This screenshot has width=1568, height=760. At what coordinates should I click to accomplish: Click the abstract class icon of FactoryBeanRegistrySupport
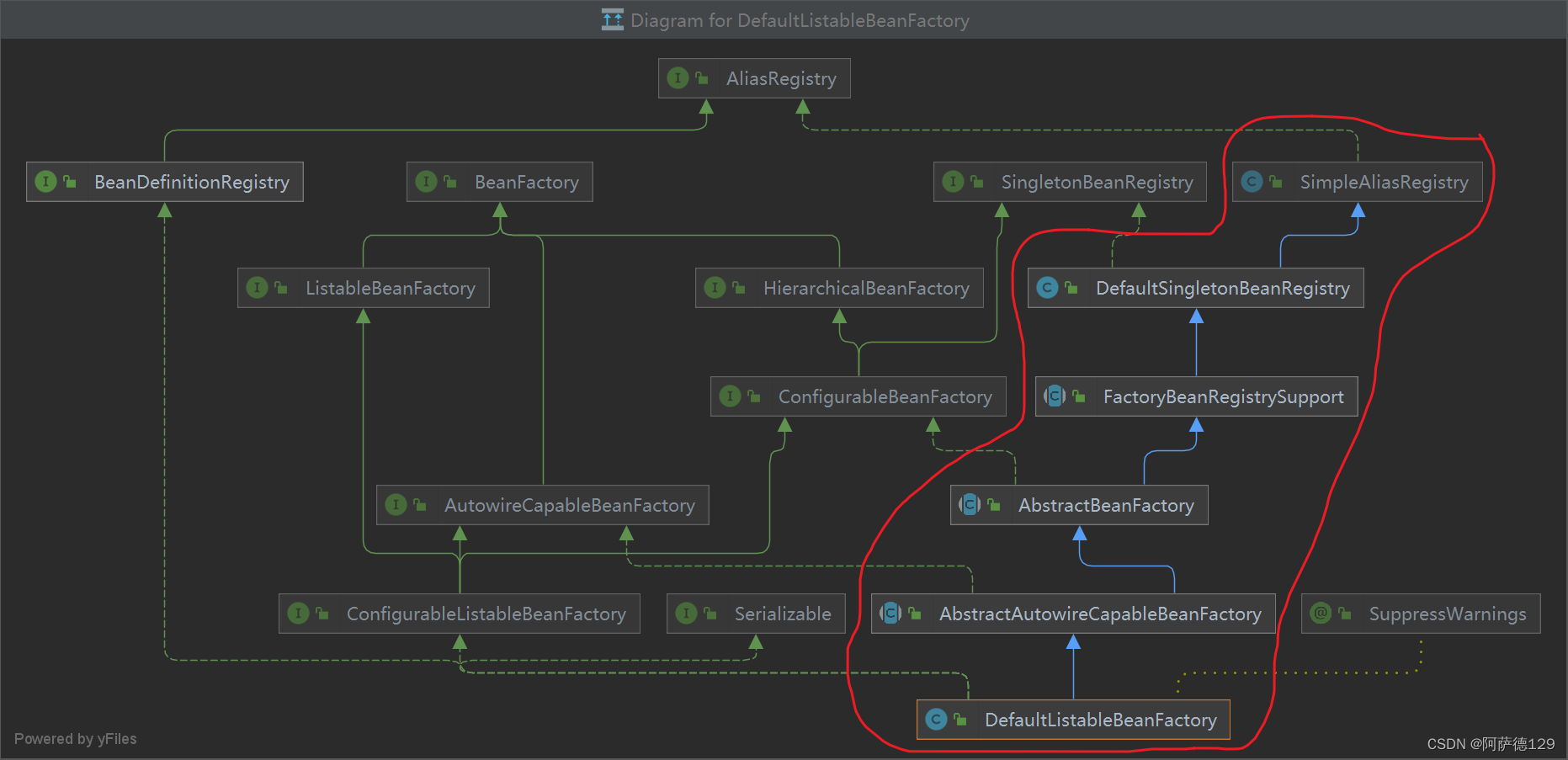[x=1055, y=396]
